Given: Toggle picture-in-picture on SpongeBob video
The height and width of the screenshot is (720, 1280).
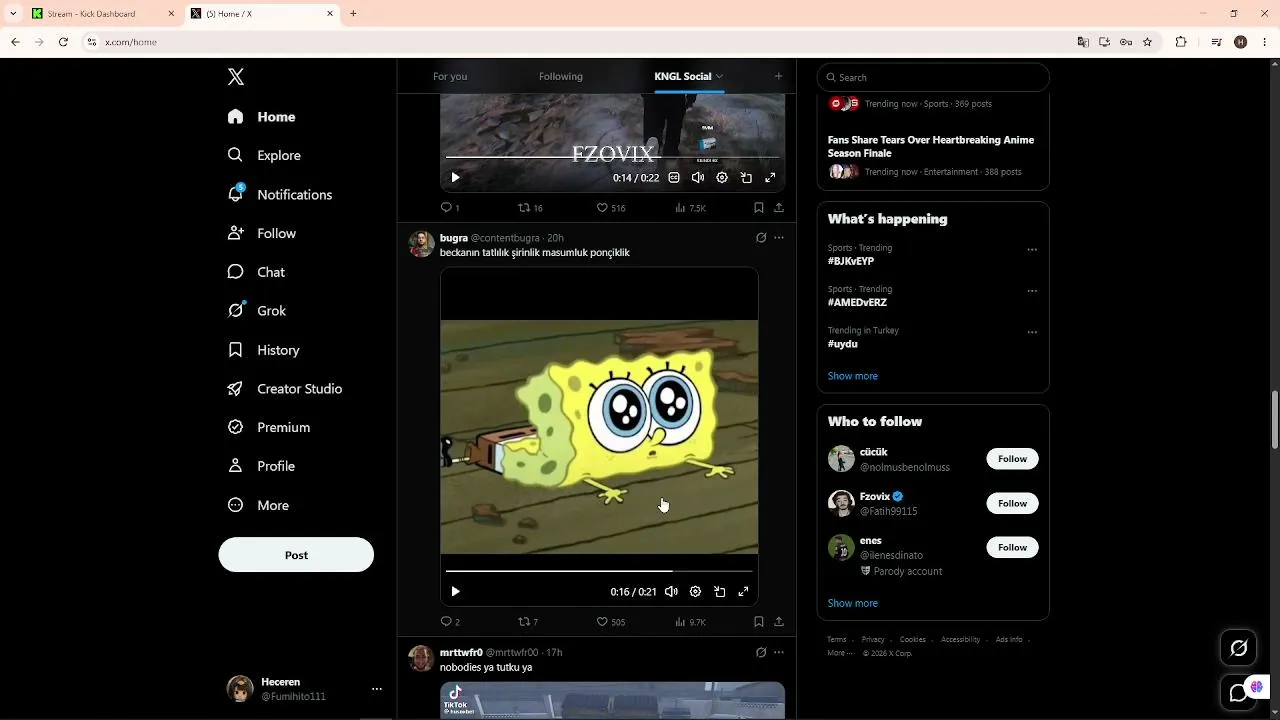Looking at the screenshot, I should pyautogui.click(x=719, y=592).
